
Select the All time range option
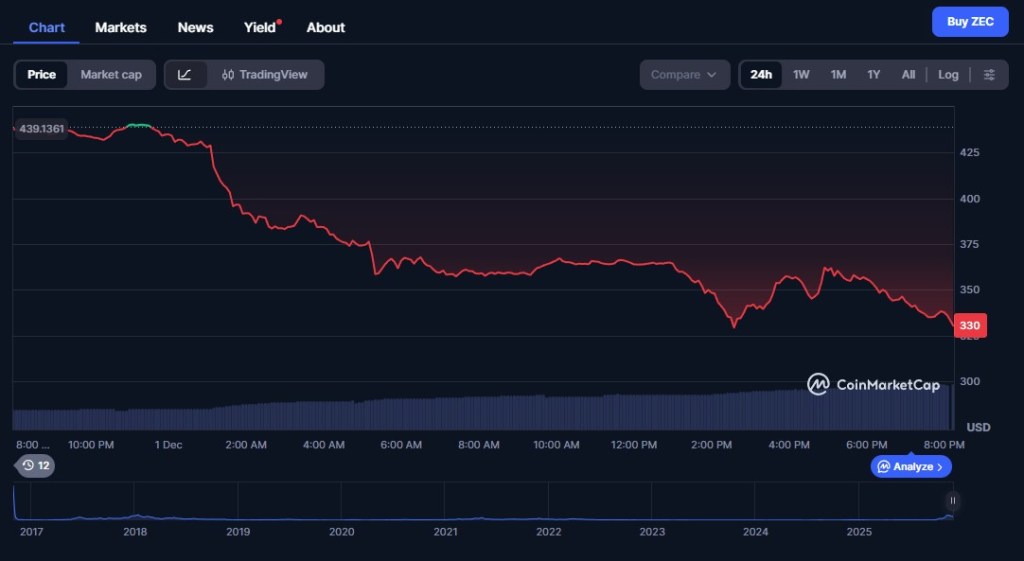(908, 75)
